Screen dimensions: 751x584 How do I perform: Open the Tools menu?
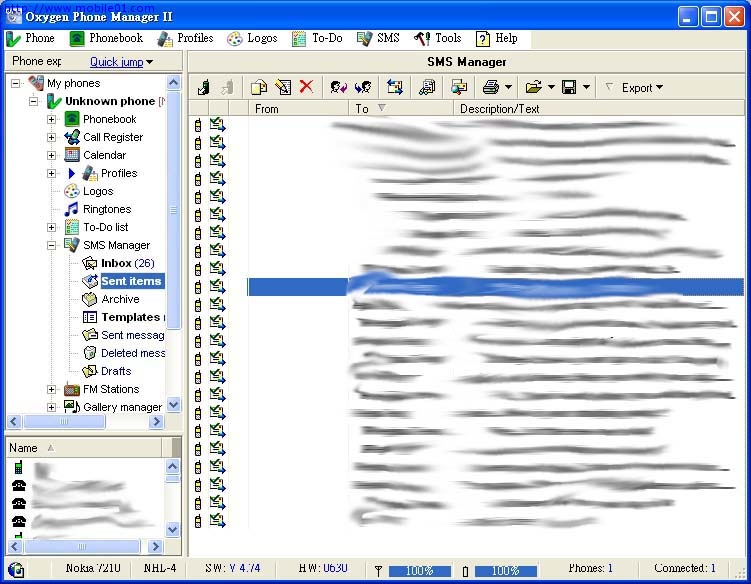coord(437,38)
